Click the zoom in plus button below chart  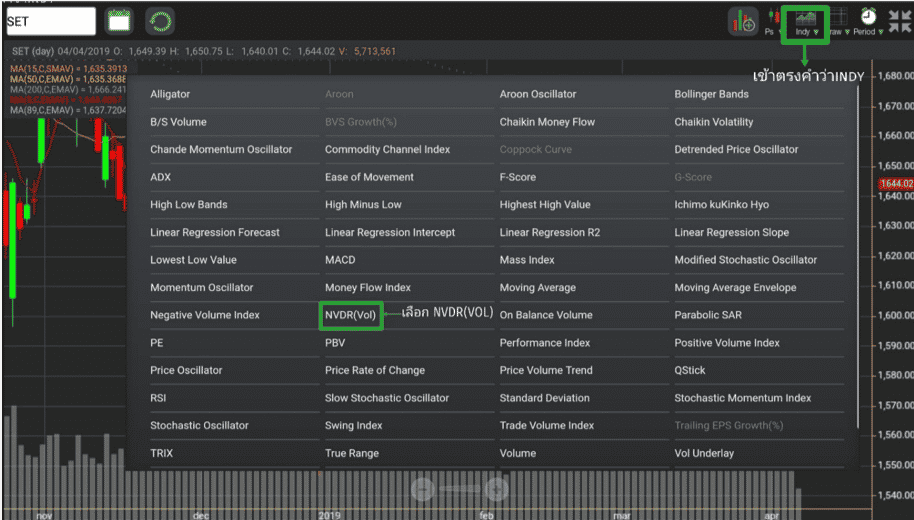496,489
